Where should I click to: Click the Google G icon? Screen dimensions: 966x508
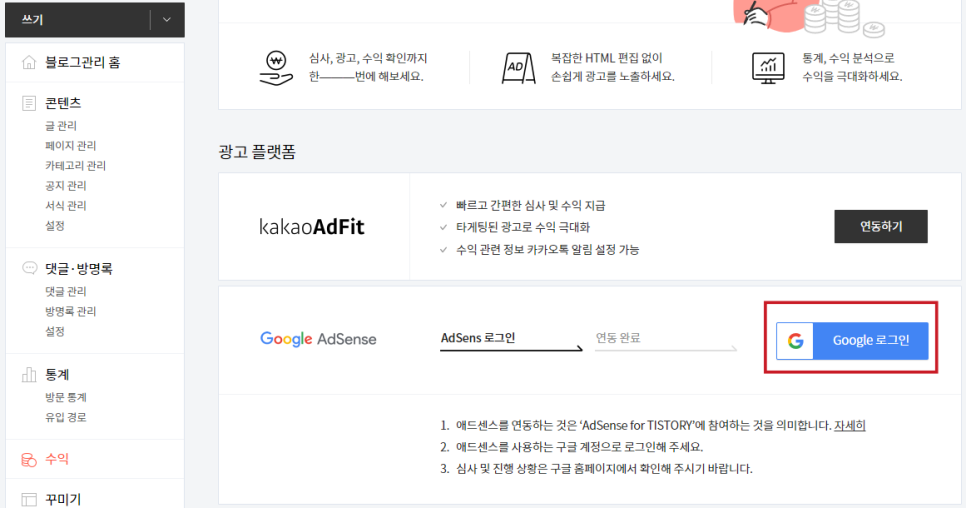click(795, 341)
